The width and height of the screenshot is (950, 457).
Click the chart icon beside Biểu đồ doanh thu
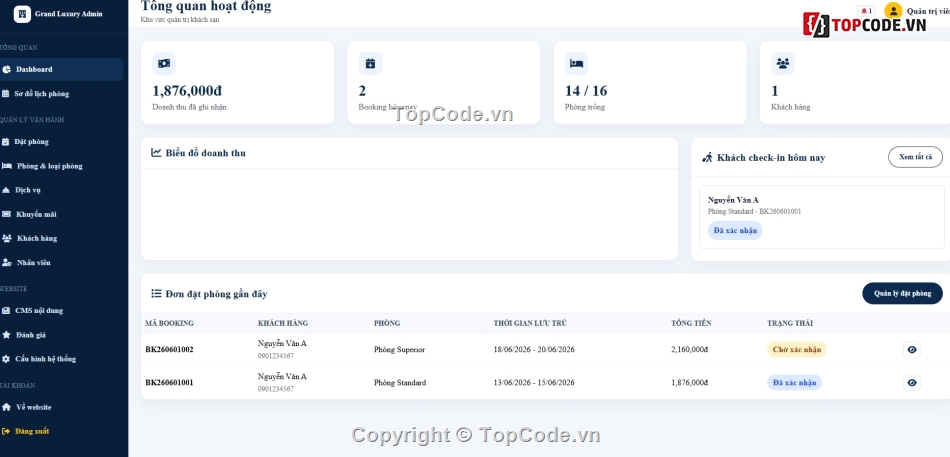(156, 153)
